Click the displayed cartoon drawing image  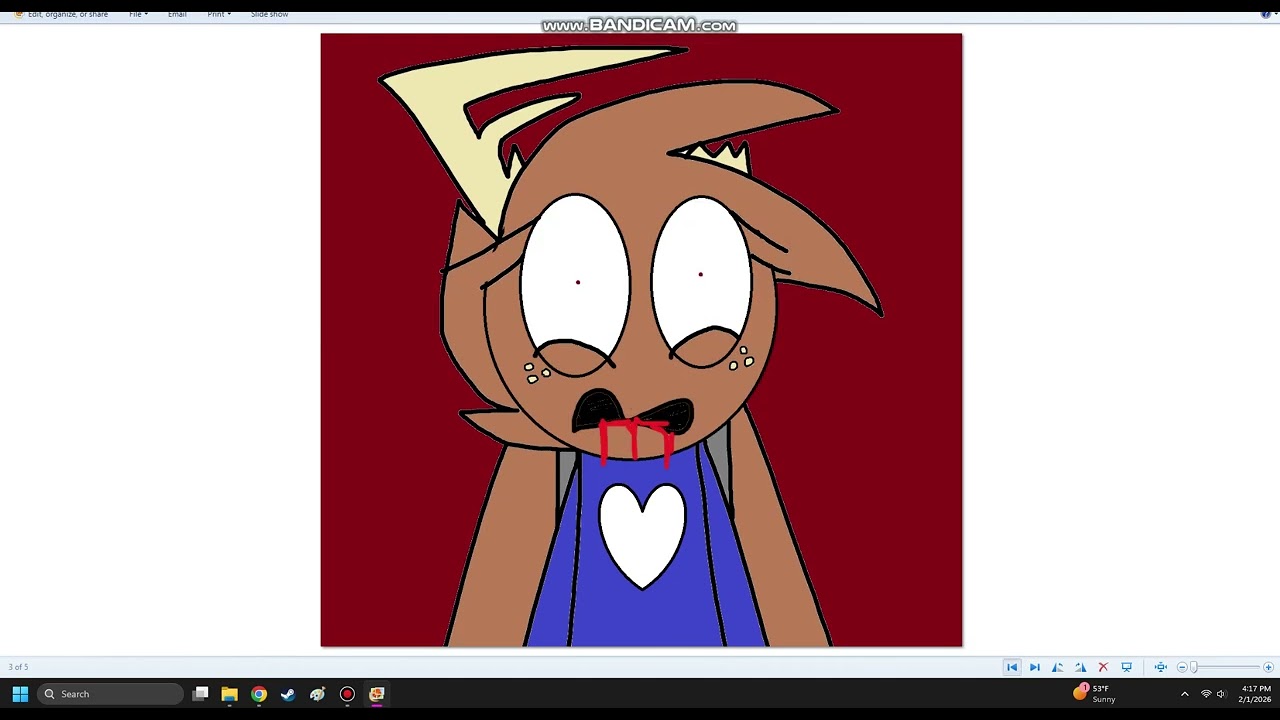(641, 340)
